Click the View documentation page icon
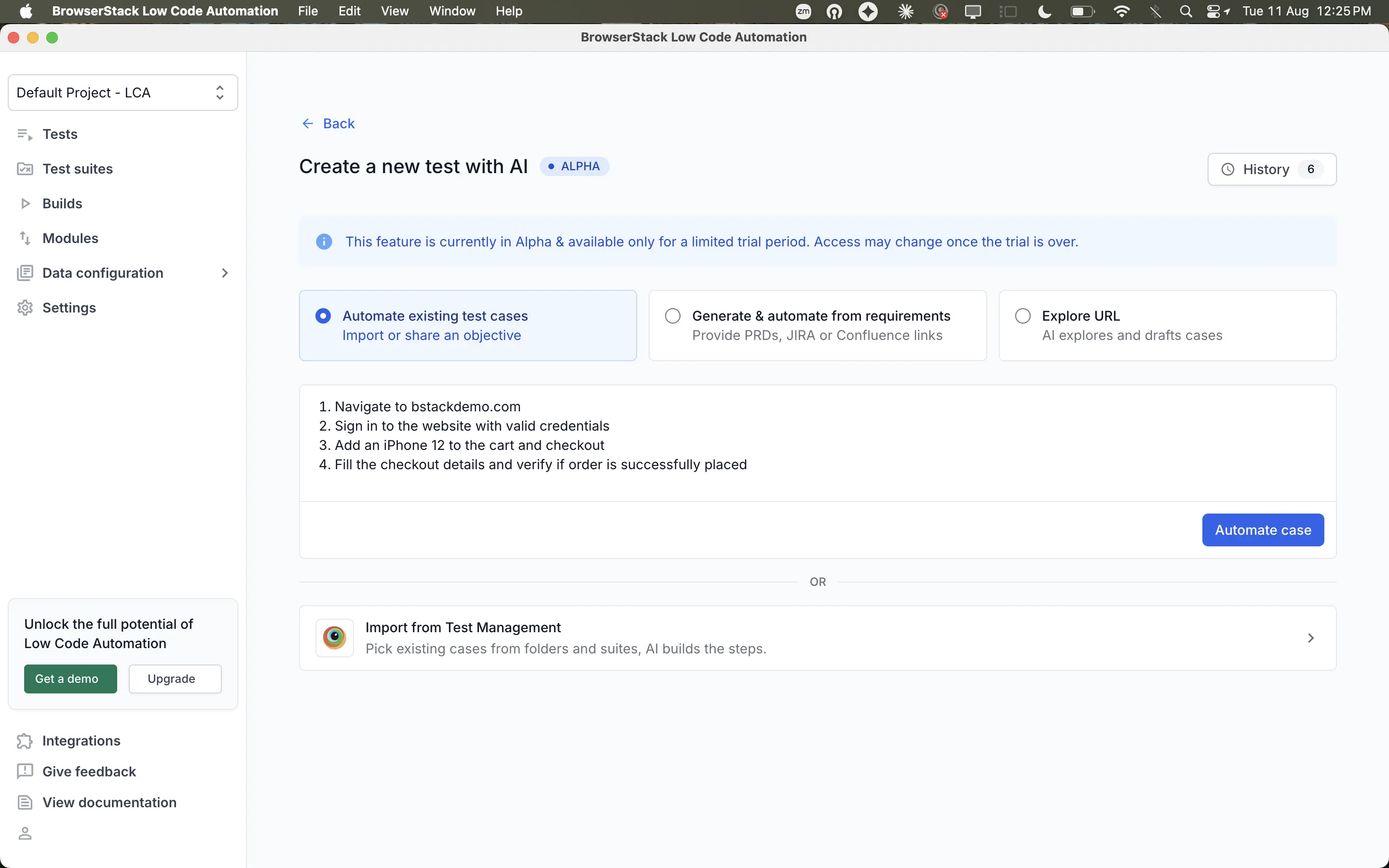This screenshot has width=1389, height=868. point(25,802)
